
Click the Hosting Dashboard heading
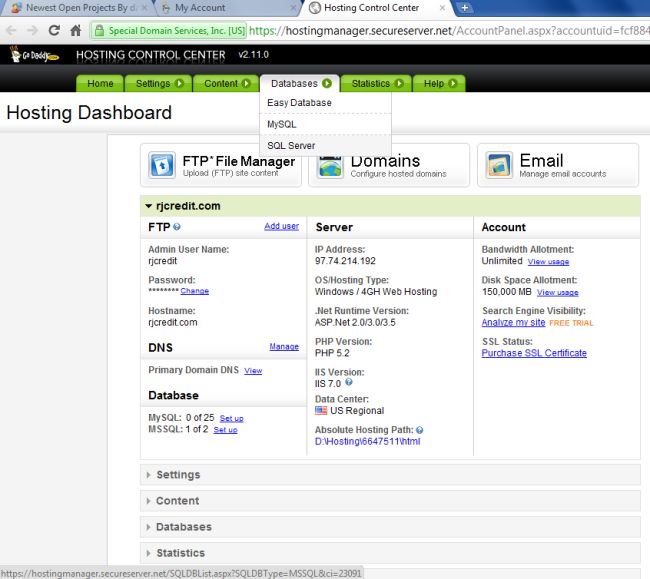pos(89,113)
